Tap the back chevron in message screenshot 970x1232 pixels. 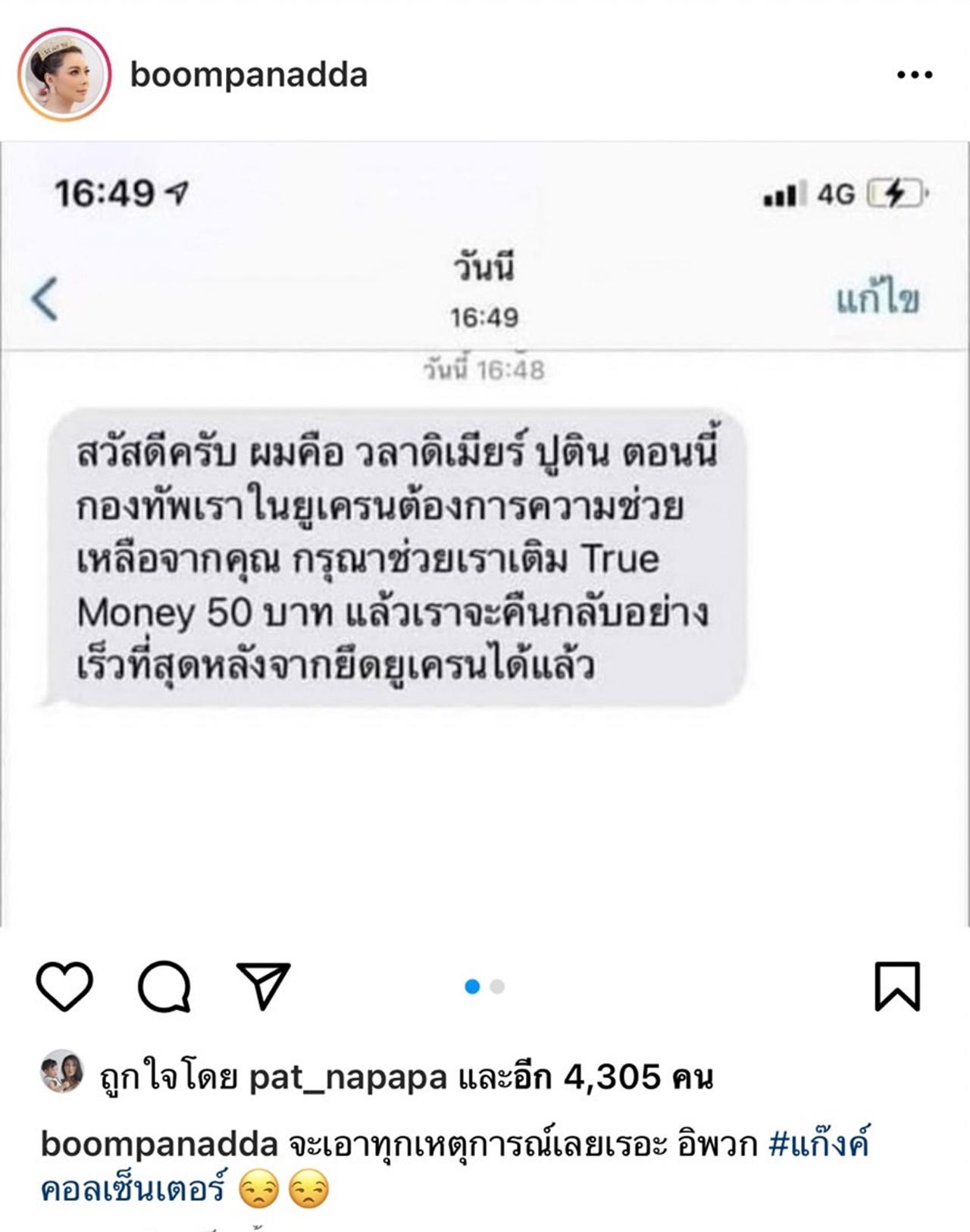44,299
